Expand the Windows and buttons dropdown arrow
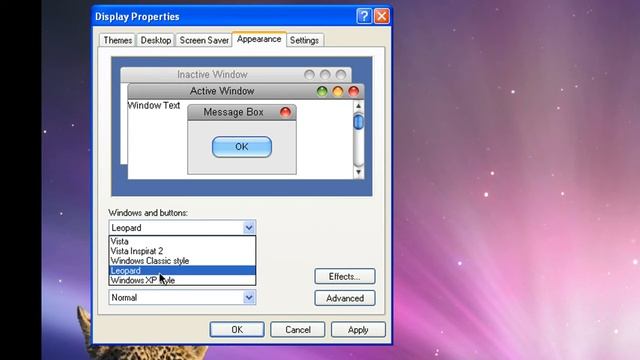The height and width of the screenshot is (360, 640). tap(249, 227)
